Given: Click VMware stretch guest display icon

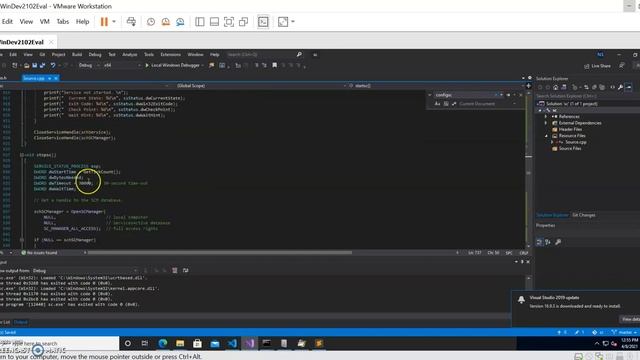Looking at the screenshot, I should click(x=283, y=22).
